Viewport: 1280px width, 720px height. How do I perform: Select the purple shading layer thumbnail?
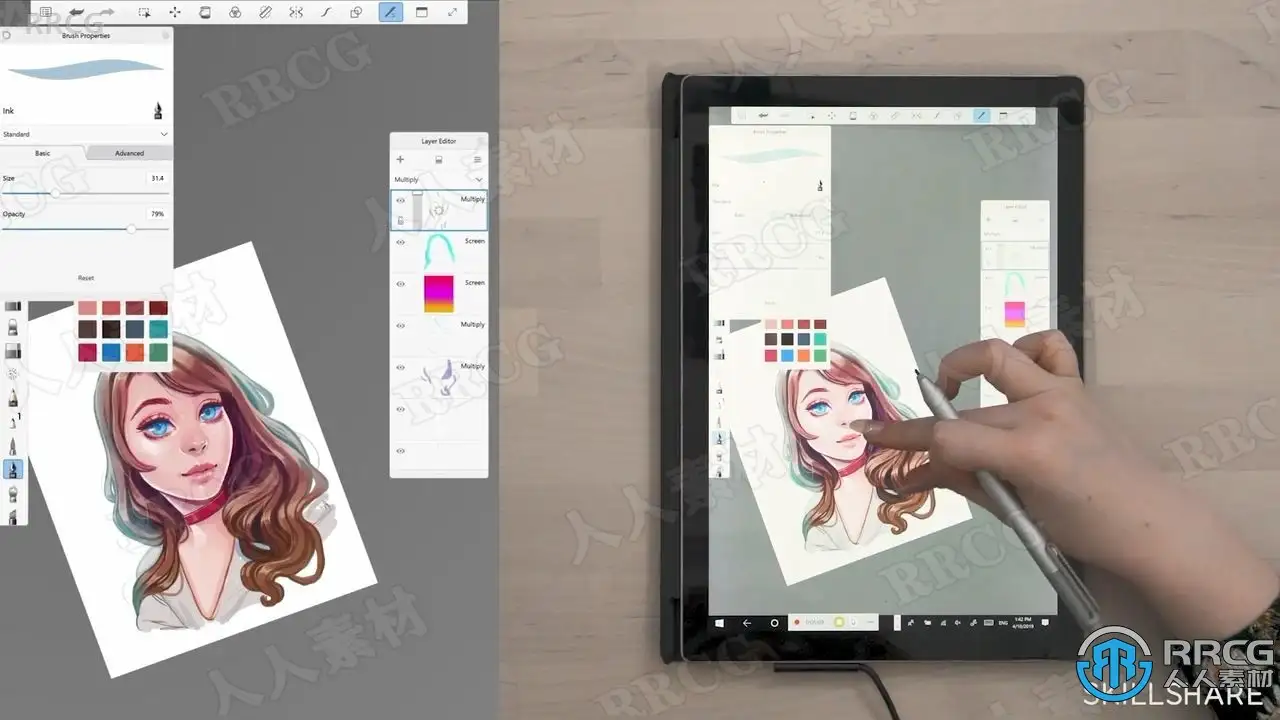439,378
